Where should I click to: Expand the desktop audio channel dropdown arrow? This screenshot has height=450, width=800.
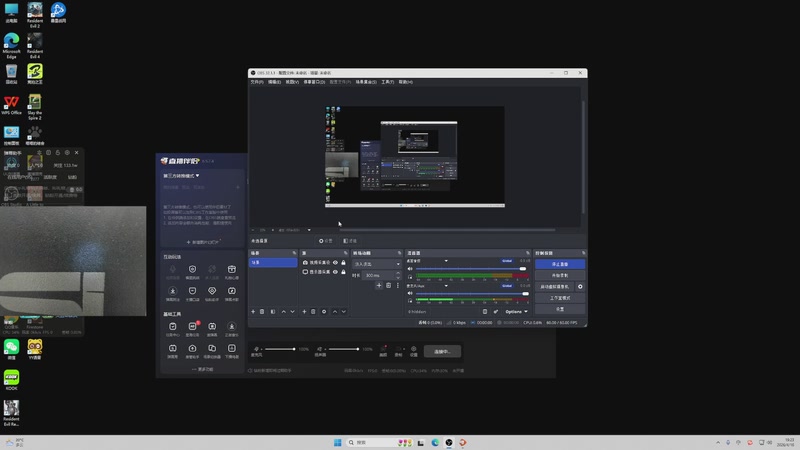click(446, 261)
